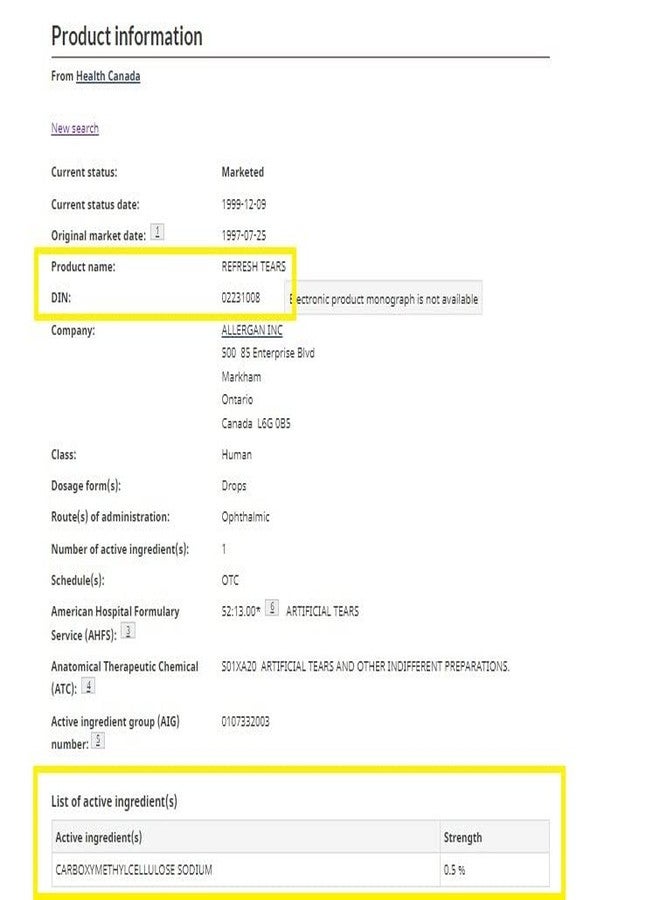Image resolution: width=660 pixels, height=900 pixels.
Task: Open footnote 6 next to 52:13.00*
Action: (272, 607)
